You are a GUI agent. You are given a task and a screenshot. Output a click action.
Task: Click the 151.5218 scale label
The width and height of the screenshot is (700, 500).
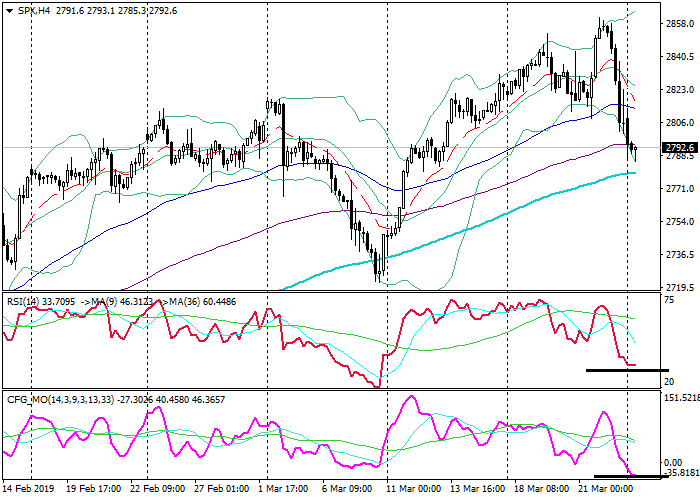(679, 398)
